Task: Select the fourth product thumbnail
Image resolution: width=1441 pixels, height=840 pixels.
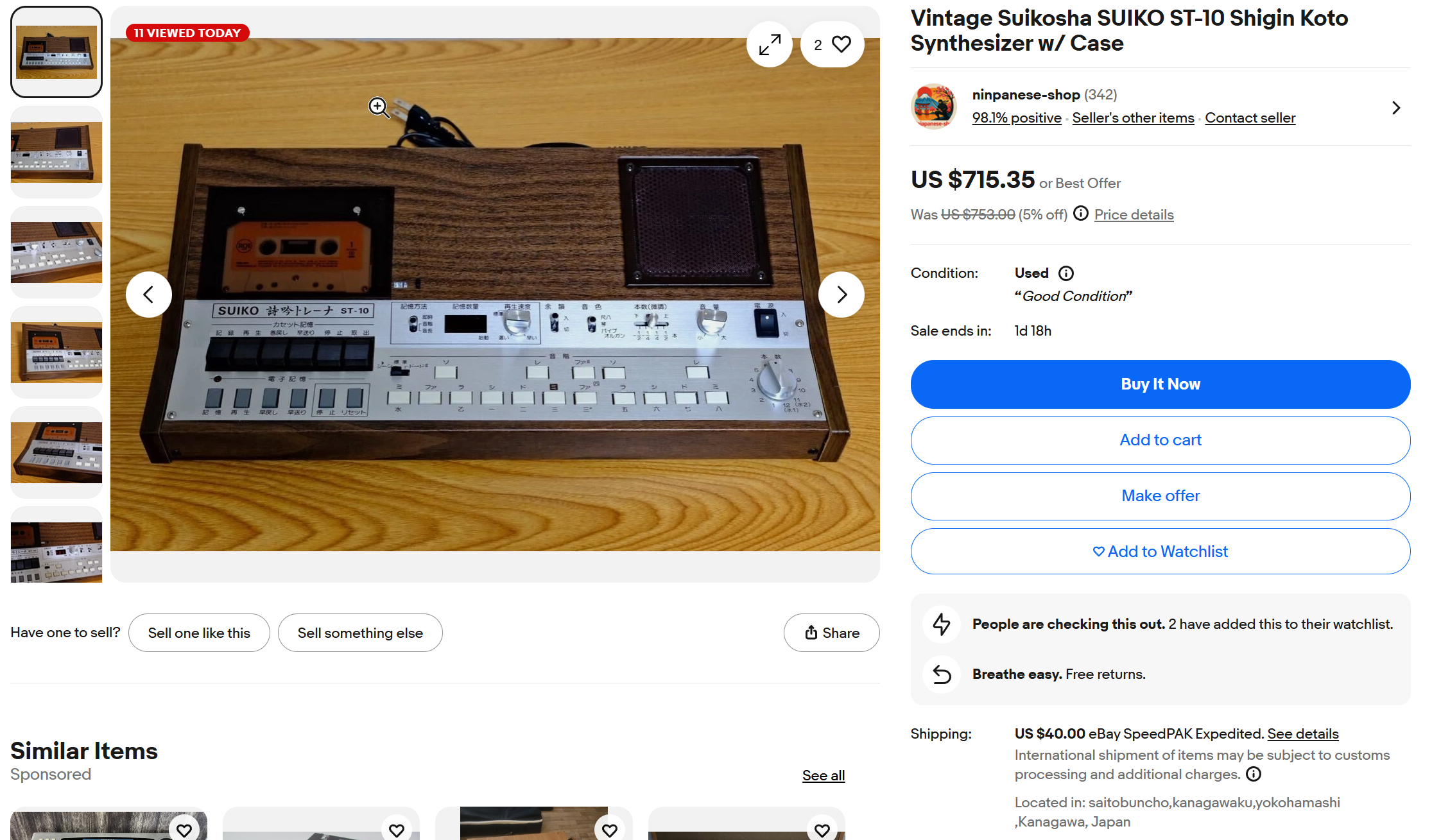Action: 56,352
